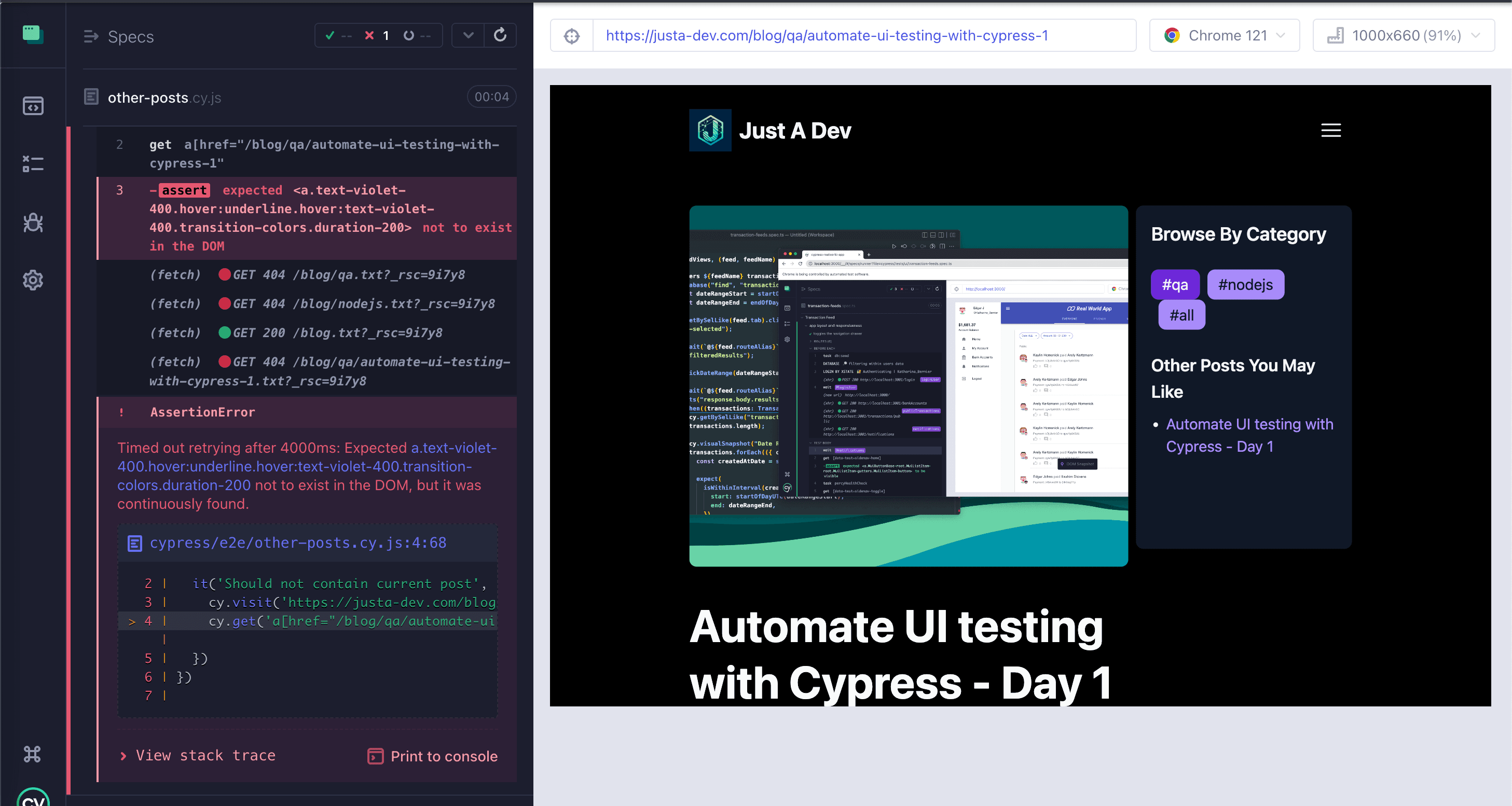Viewport: 1512px width, 806px height.
Task: Open the 1000x660 viewport dropdown
Action: (x=1404, y=36)
